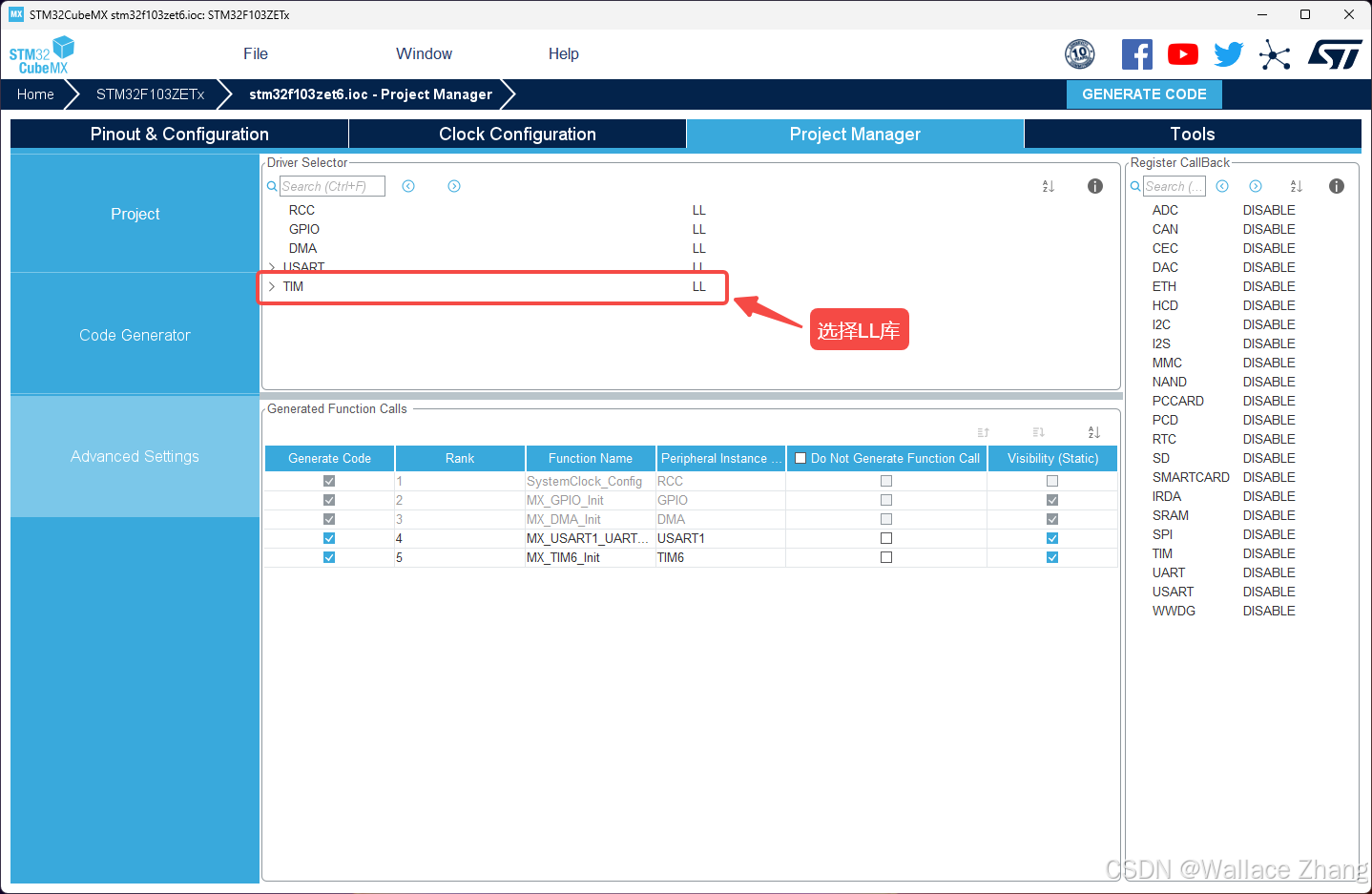Screen dimensions: 1372x894
Task: Expand the TIM driver tree node
Action: [272, 286]
